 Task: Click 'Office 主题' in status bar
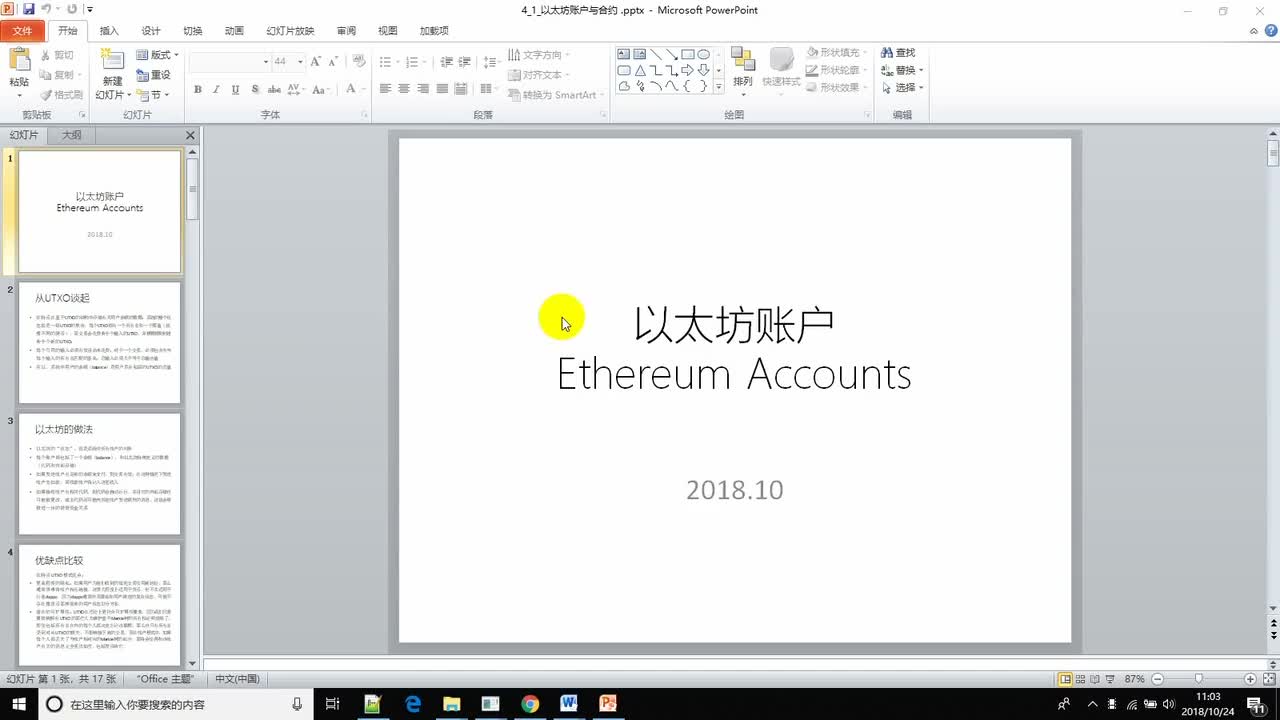pyautogui.click(x=165, y=679)
